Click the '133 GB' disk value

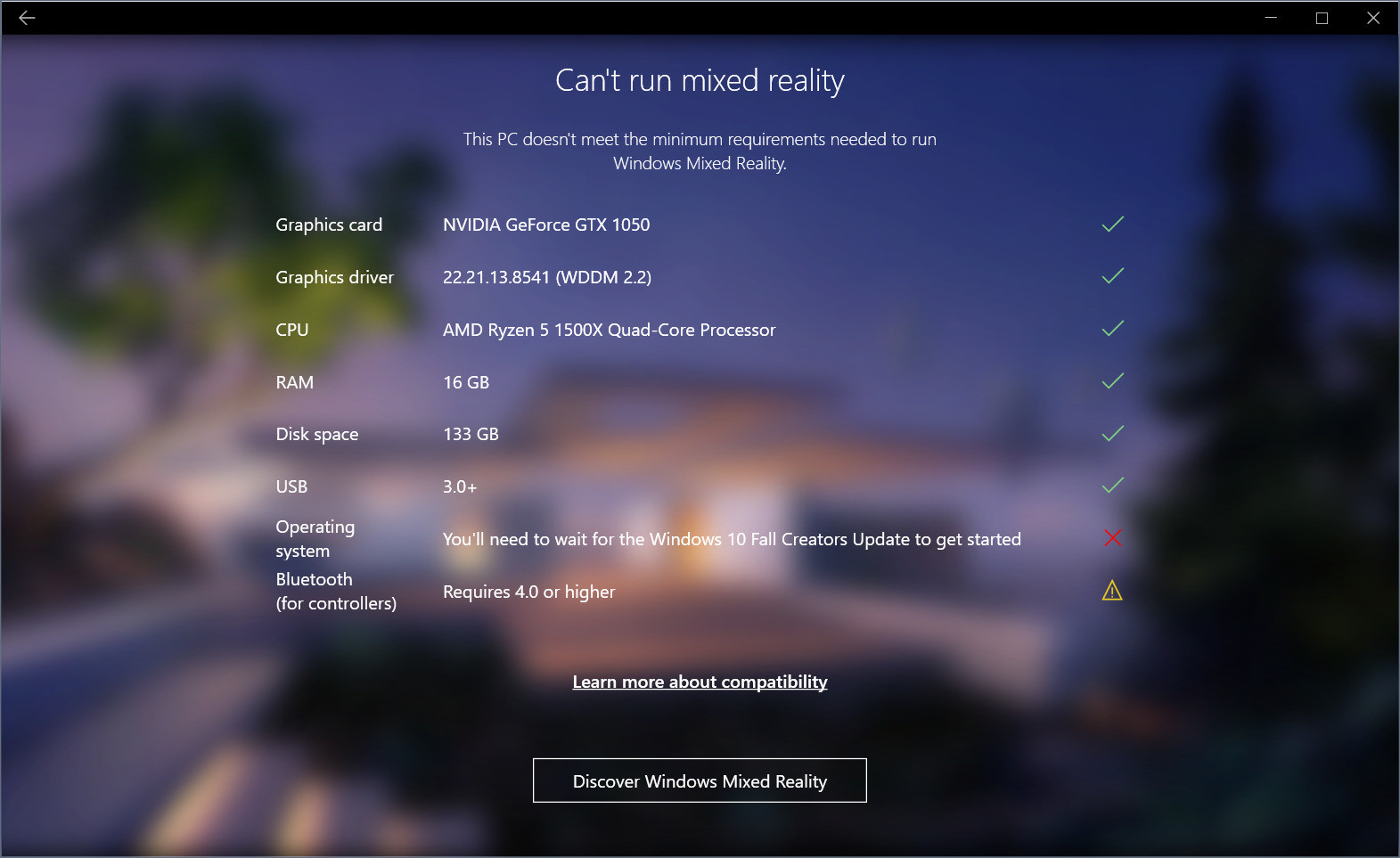pyautogui.click(x=471, y=434)
